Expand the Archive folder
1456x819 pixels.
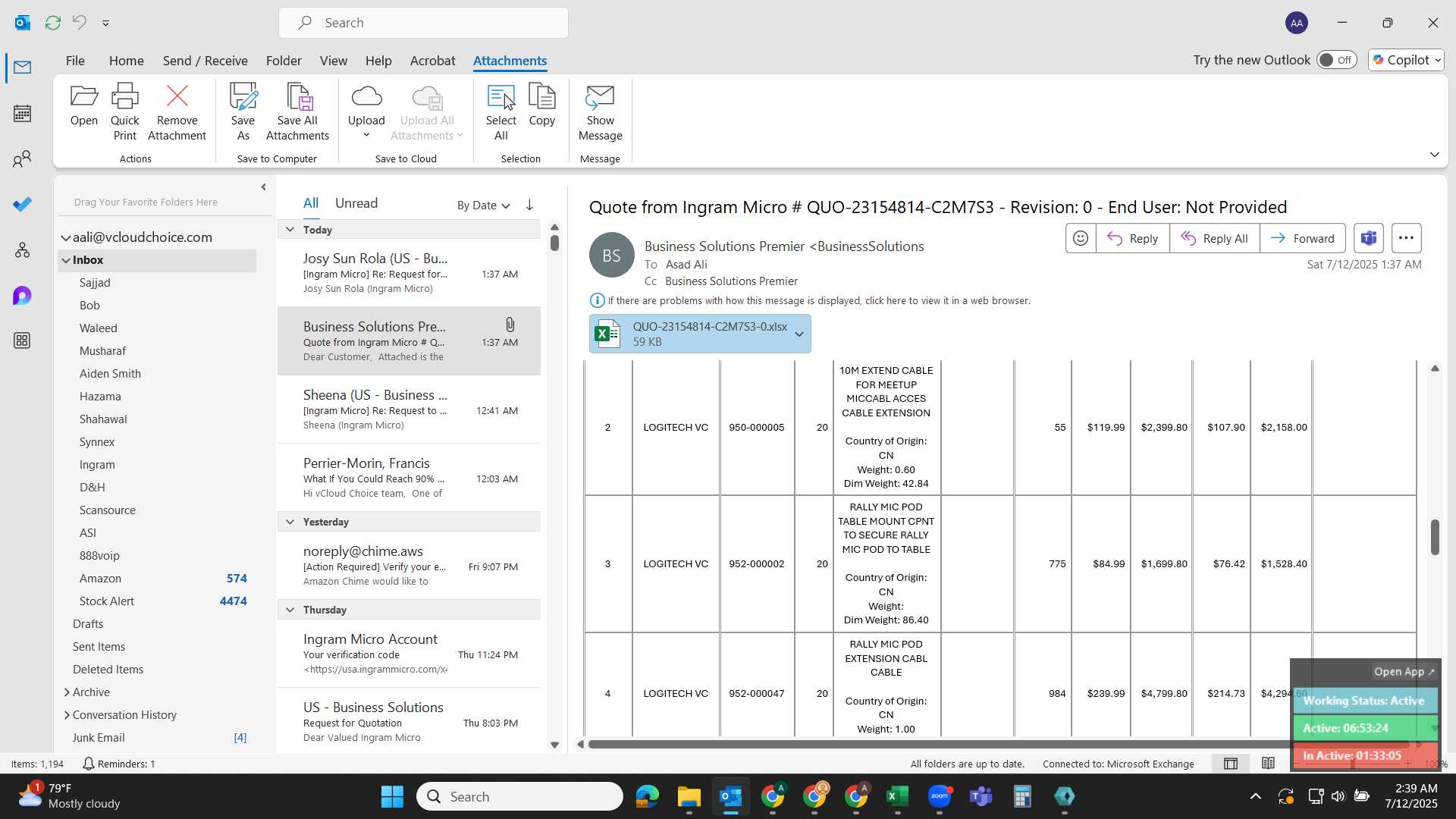click(67, 692)
